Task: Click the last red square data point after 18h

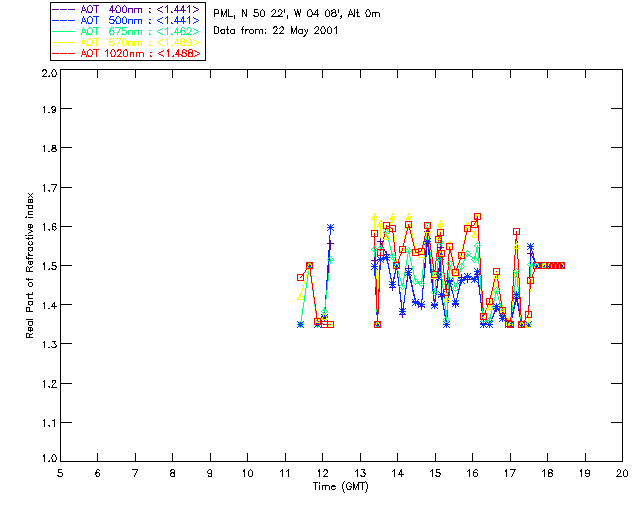Action: pos(562,265)
